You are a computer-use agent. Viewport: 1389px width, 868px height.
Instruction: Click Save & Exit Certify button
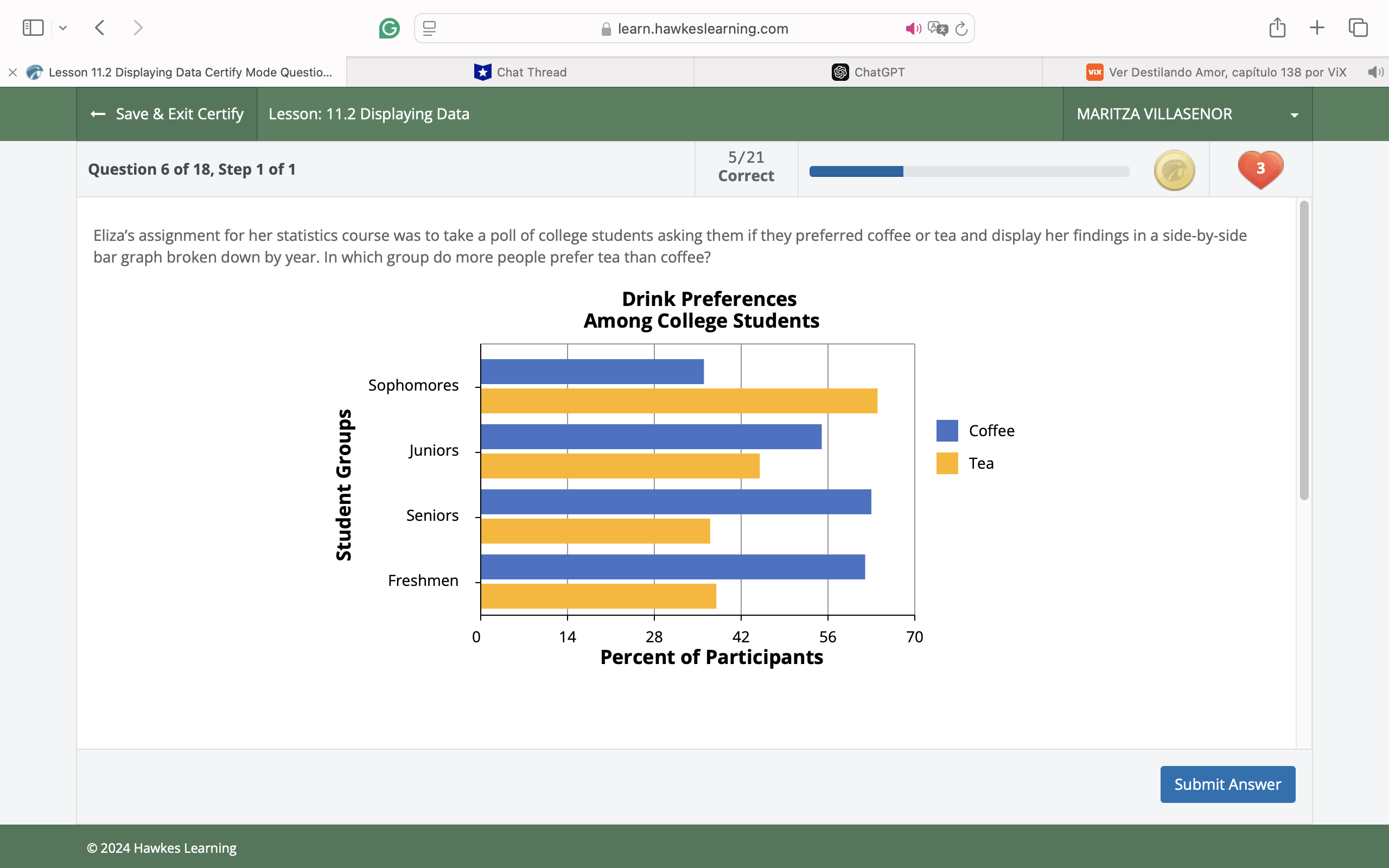[167, 114]
